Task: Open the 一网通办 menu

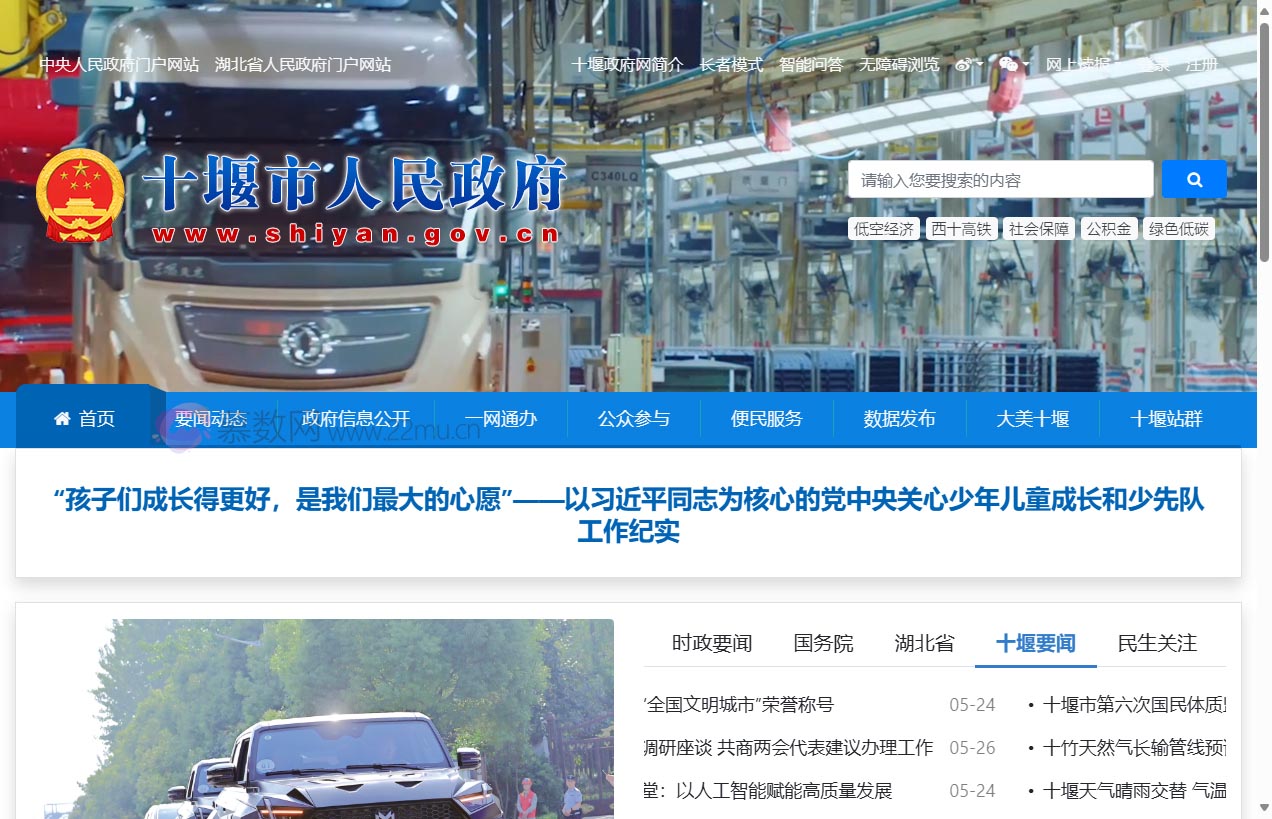Action: pyautogui.click(x=501, y=418)
